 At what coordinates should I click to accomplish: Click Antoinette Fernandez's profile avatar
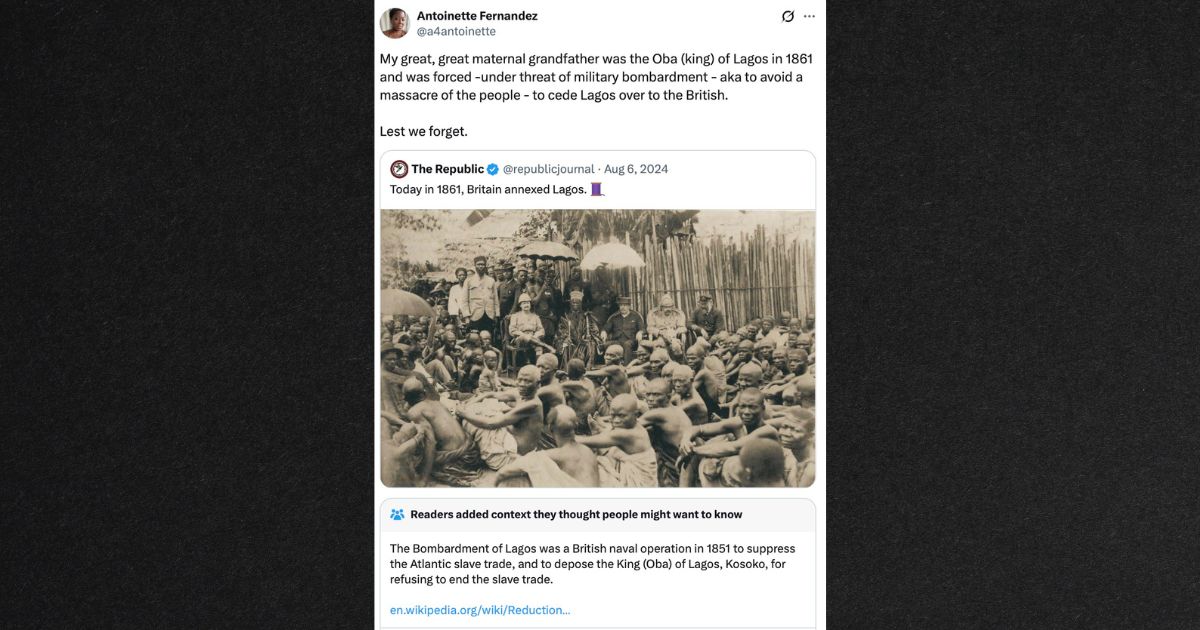pyautogui.click(x=395, y=23)
